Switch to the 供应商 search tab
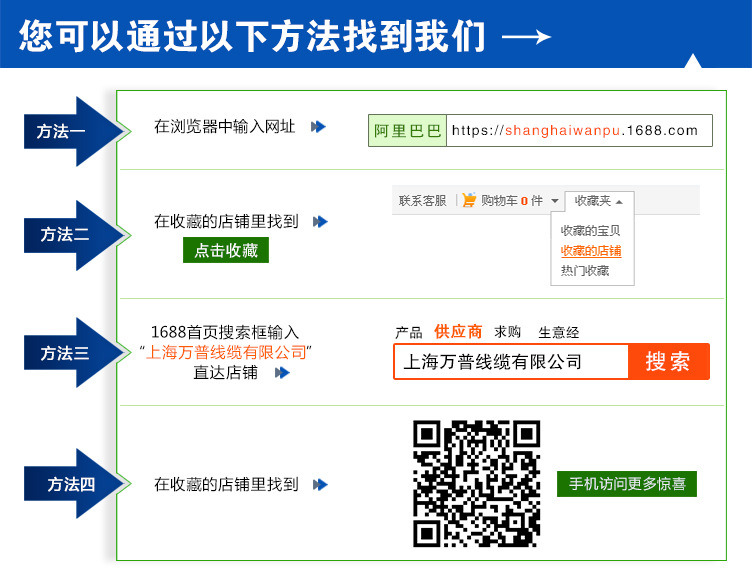752x571 pixels. pos(458,331)
